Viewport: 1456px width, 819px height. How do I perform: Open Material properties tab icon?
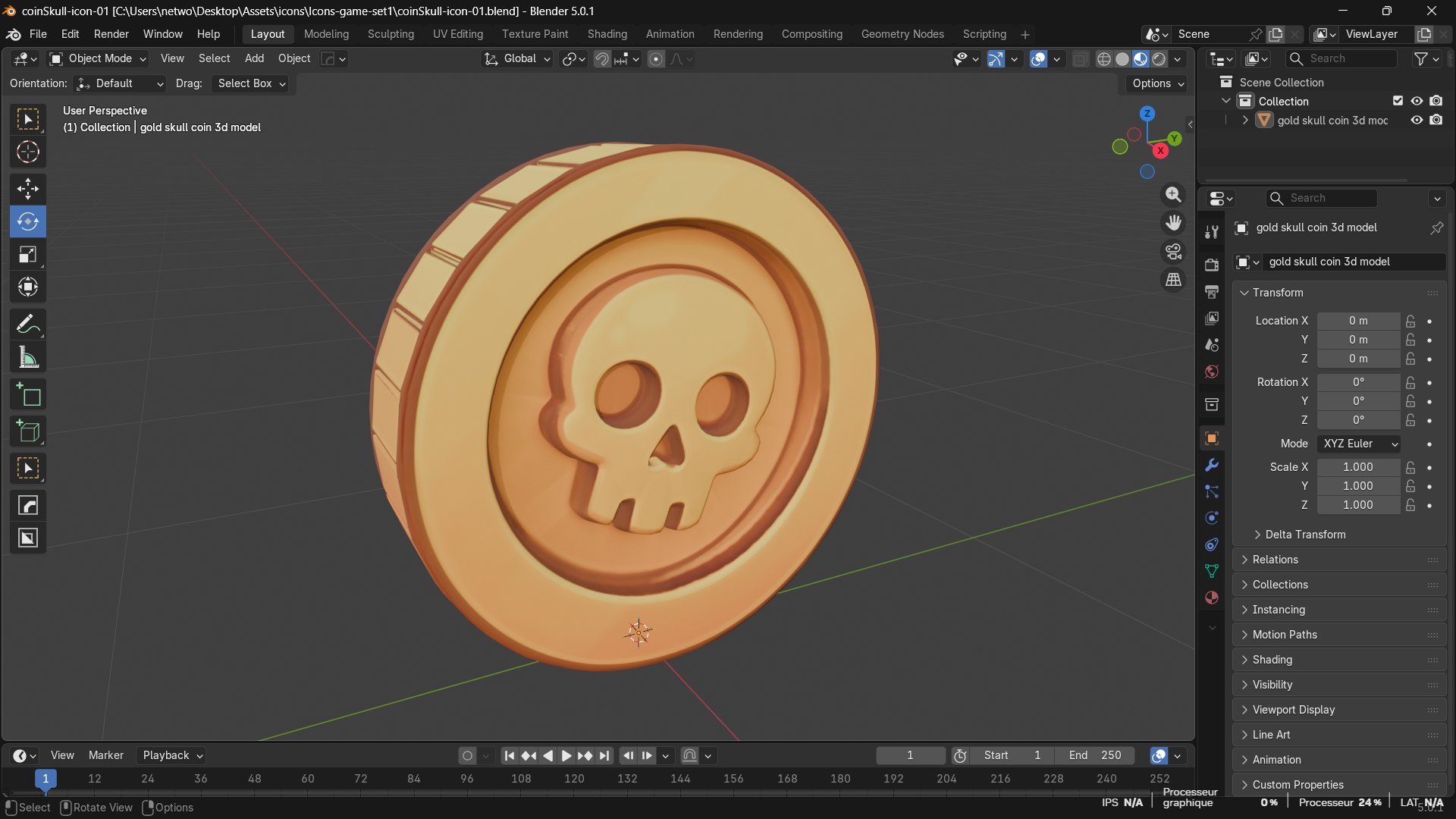click(1212, 598)
